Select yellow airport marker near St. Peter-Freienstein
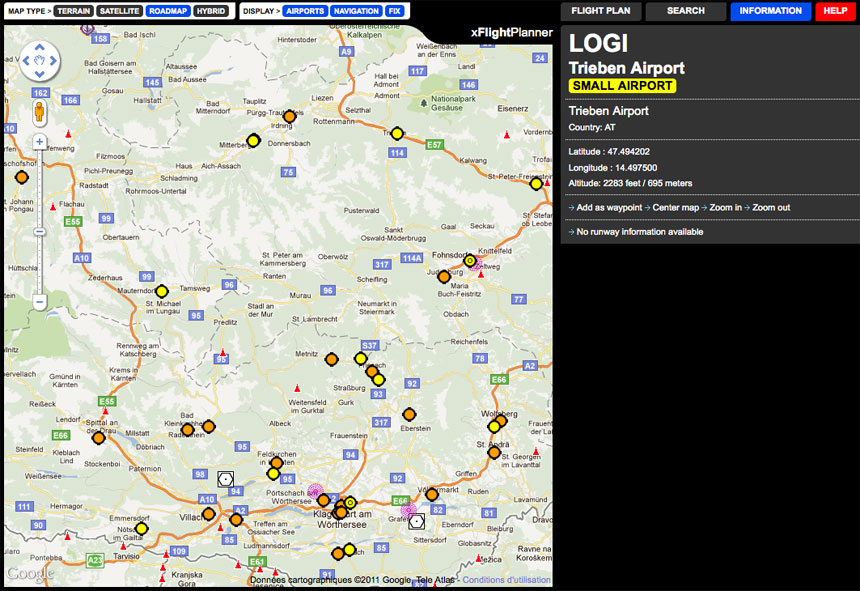This screenshot has height=591, width=860. tap(536, 184)
